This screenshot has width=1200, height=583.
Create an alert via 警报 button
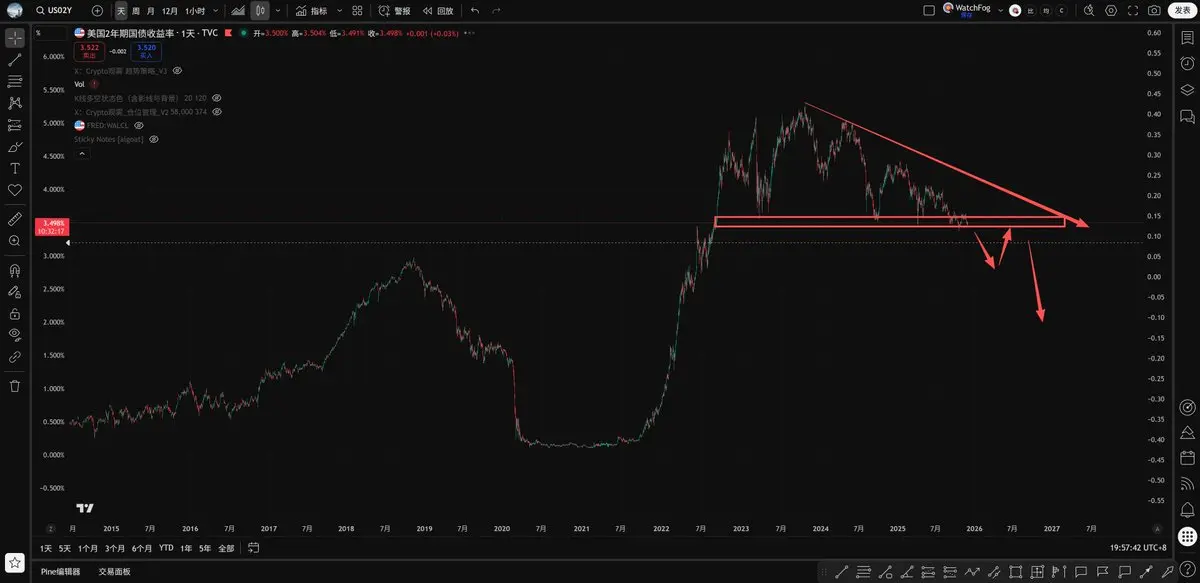394,10
